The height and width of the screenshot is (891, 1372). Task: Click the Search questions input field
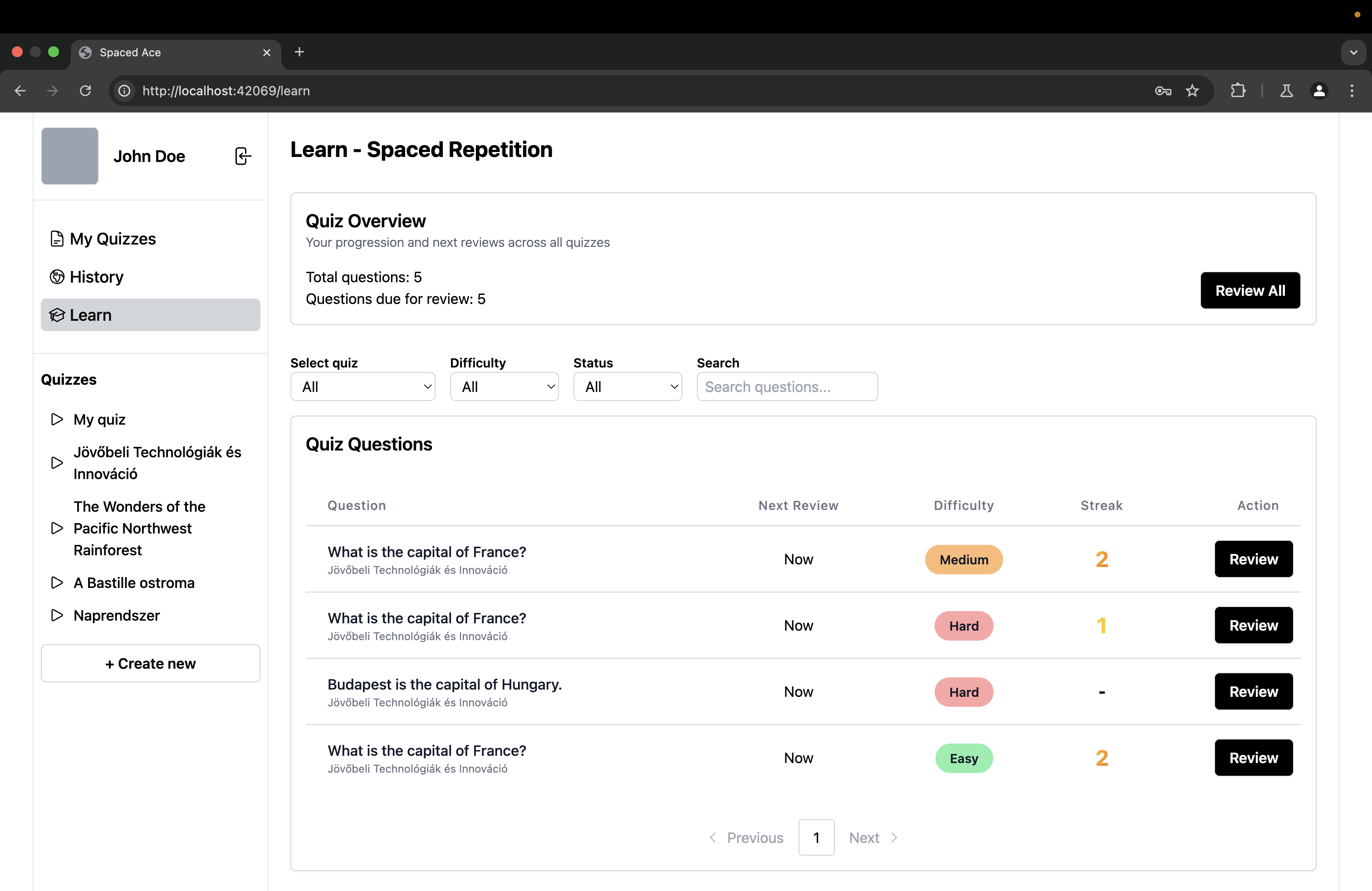pos(786,386)
